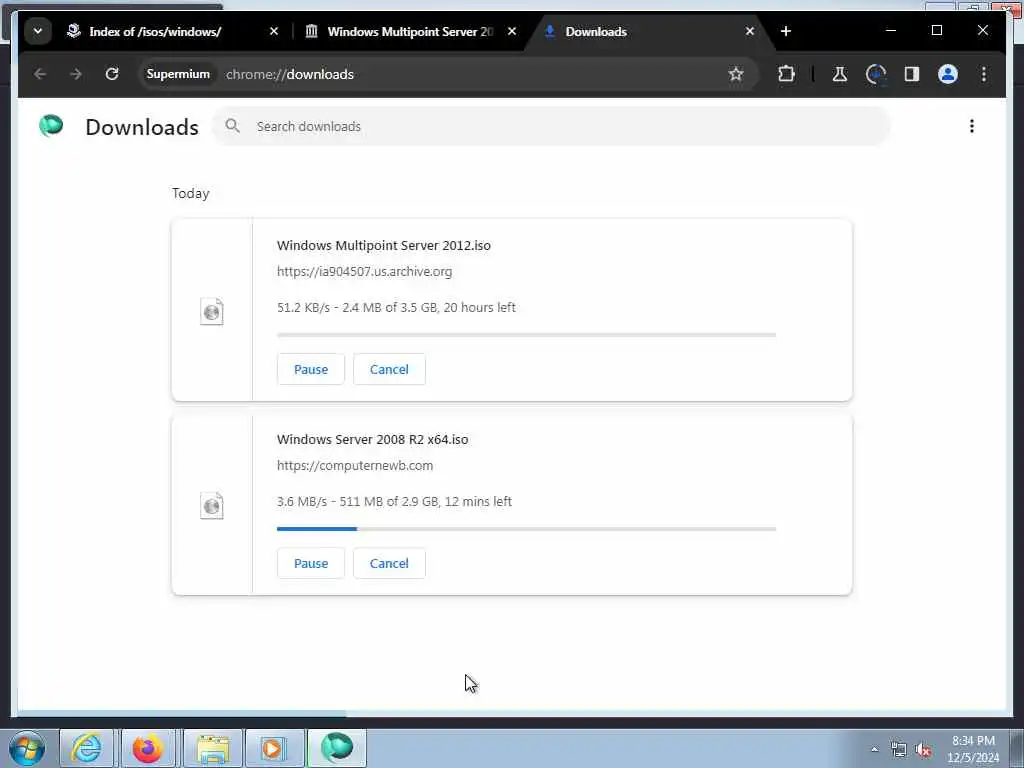Viewport: 1024px width, 768px height.
Task: Show hidden tray icons arrow
Action: (874, 749)
